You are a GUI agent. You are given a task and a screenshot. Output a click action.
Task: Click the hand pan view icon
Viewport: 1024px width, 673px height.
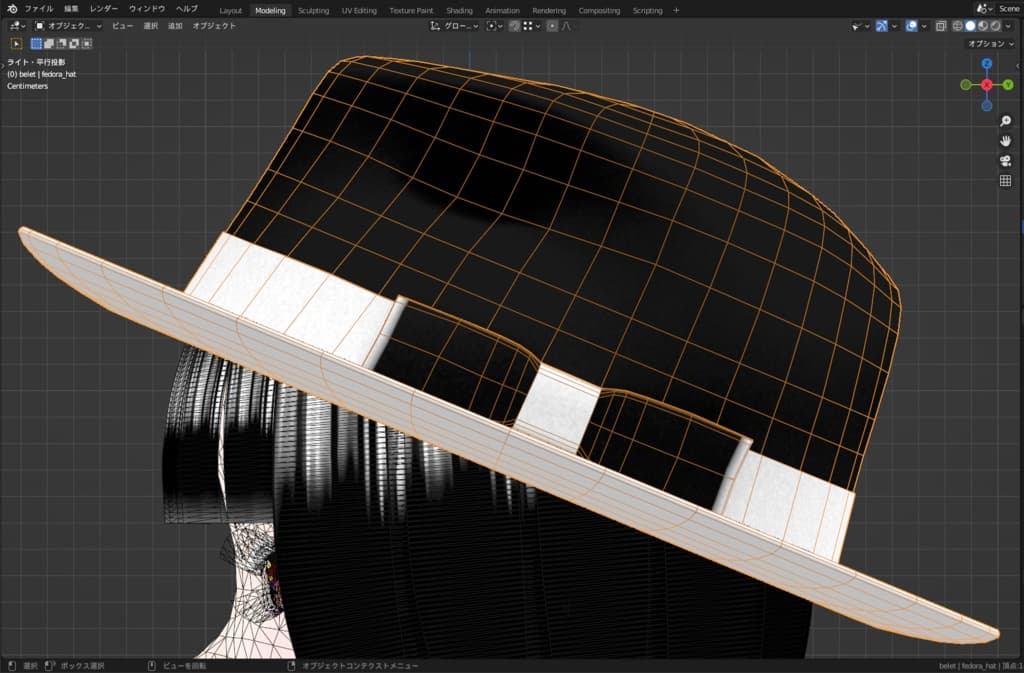(x=1005, y=141)
